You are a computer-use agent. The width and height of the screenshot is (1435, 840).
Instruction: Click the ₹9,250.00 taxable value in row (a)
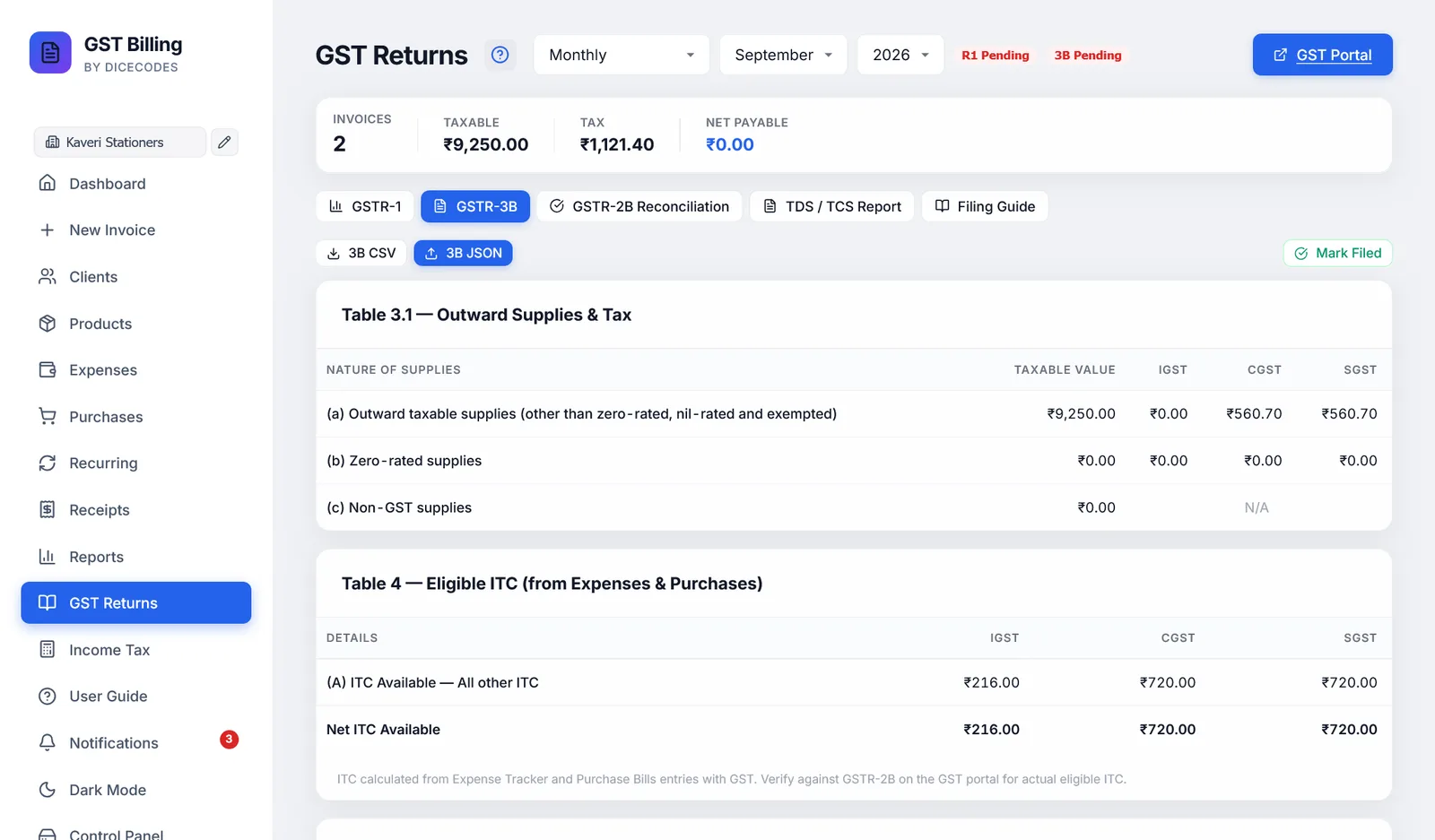coord(1081,413)
